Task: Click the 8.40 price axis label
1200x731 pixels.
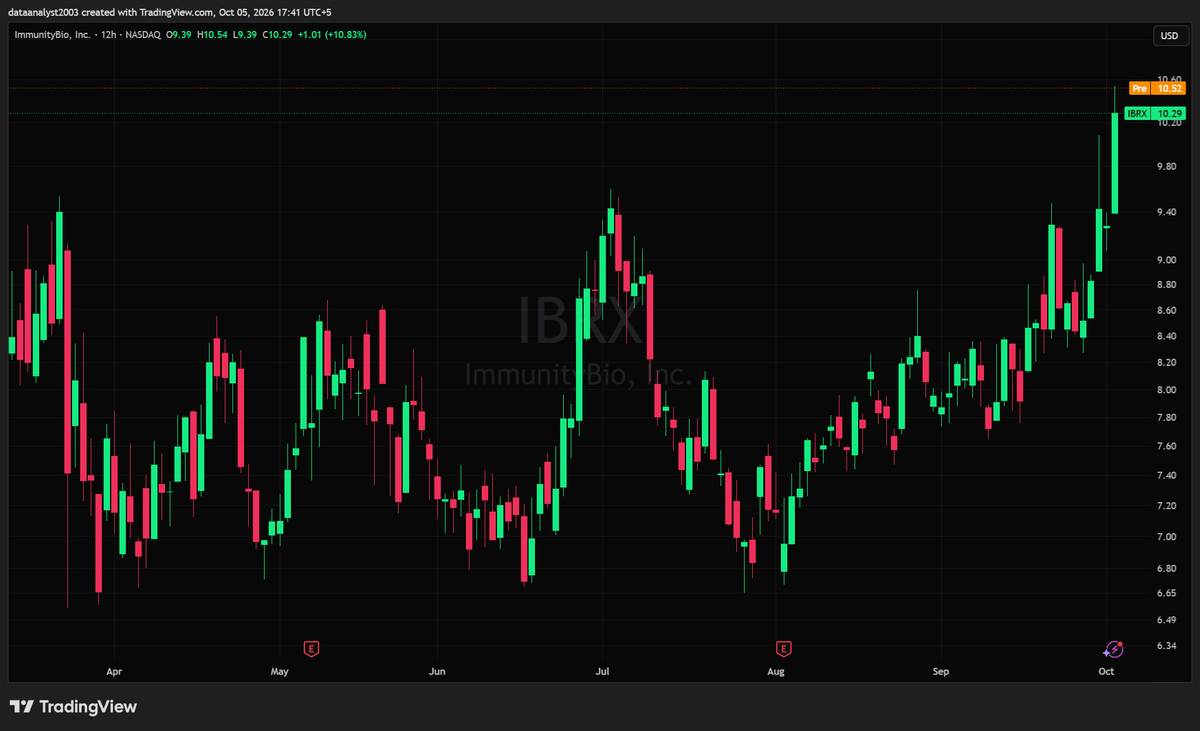Action: click(1167, 336)
